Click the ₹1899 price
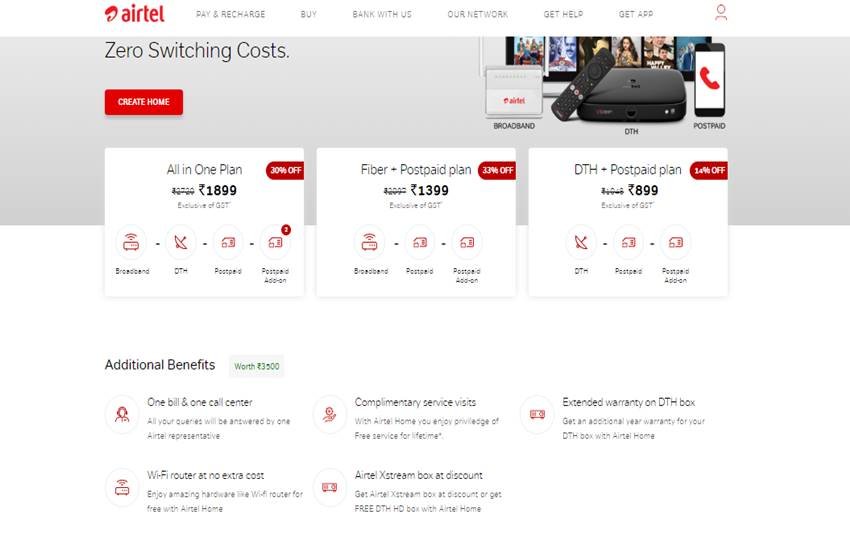The height and width of the screenshot is (550, 850). point(218,190)
